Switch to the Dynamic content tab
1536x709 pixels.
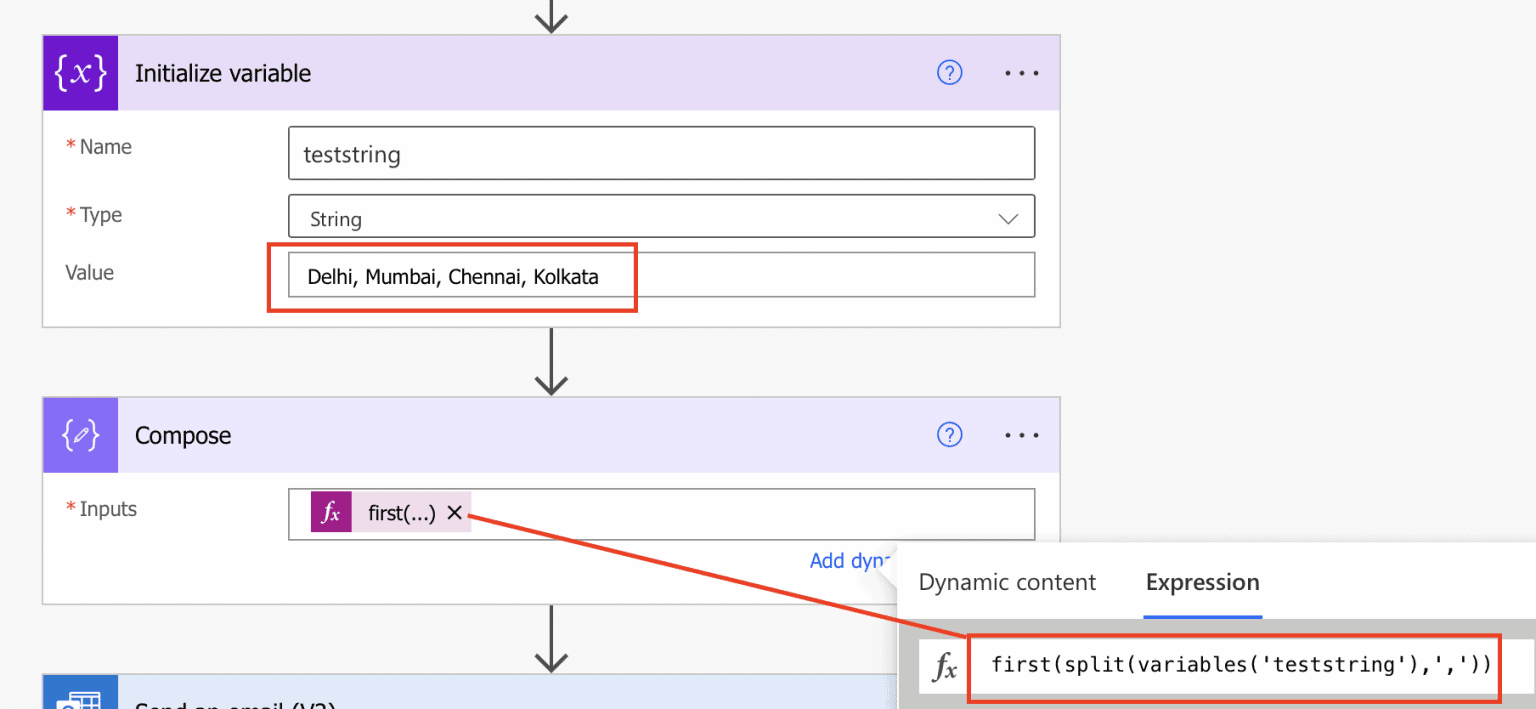point(1006,581)
